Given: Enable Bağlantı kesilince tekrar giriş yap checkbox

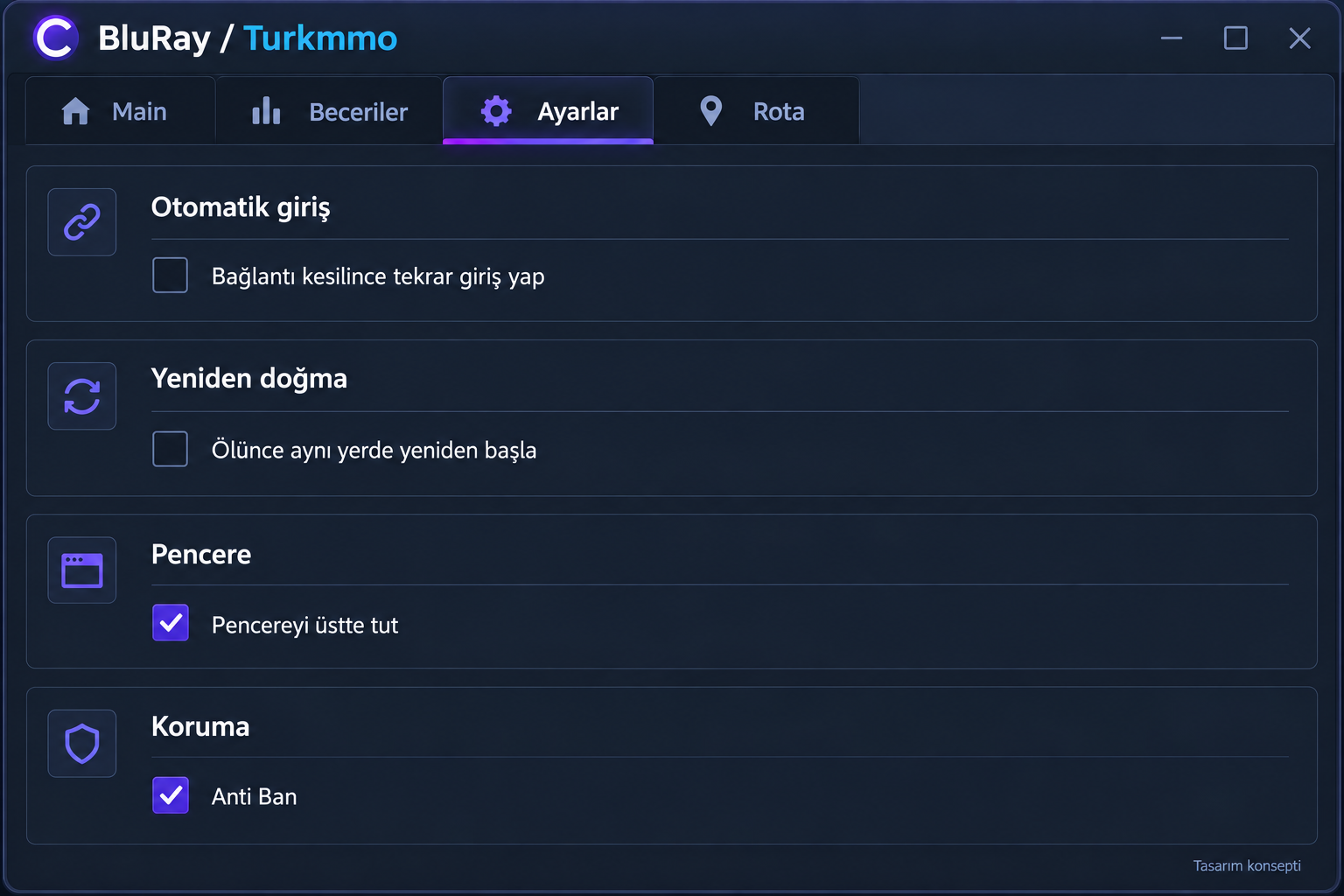Looking at the screenshot, I should [171, 275].
